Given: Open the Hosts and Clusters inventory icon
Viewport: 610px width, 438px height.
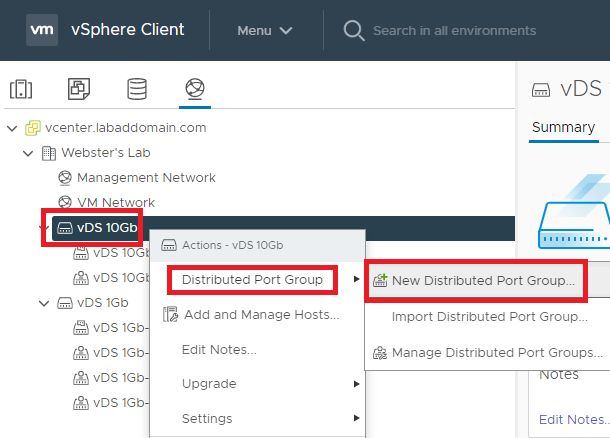Looking at the screenshot, I should (x=21, y=89).
